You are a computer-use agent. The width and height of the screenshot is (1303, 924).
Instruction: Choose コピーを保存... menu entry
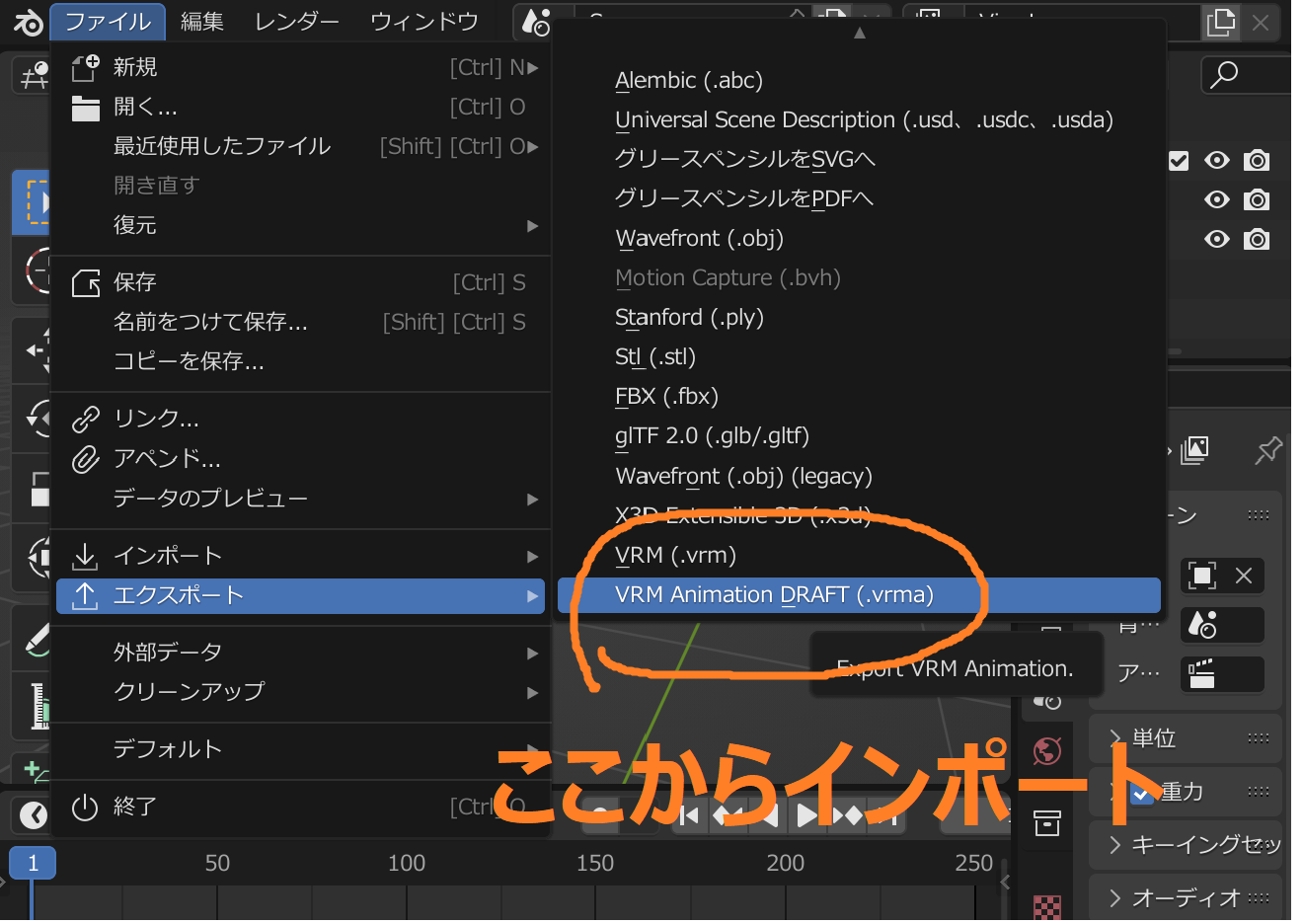pyautogui.click(x=301, y=361)
